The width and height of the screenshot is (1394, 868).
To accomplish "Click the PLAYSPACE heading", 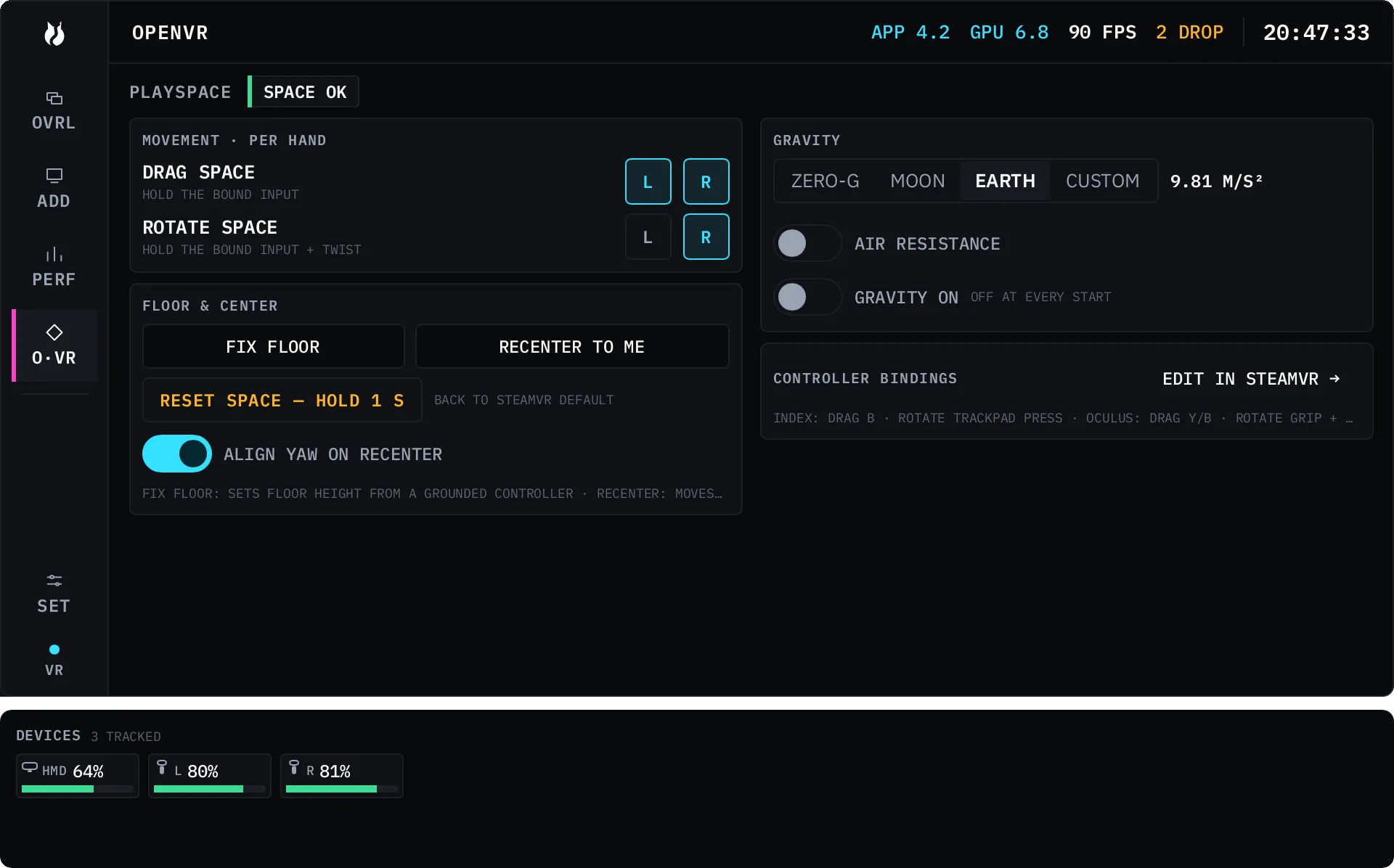I will pos(180,92).
